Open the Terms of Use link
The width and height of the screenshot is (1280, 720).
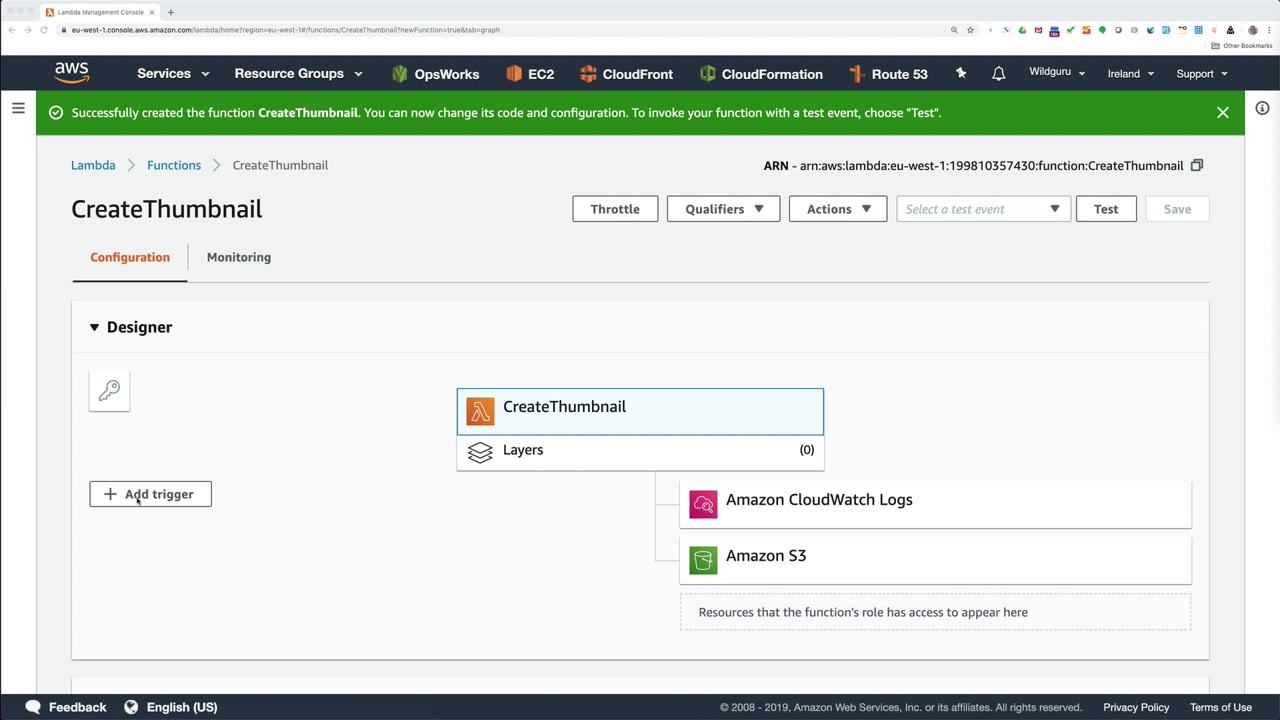tap(1221, 707)
